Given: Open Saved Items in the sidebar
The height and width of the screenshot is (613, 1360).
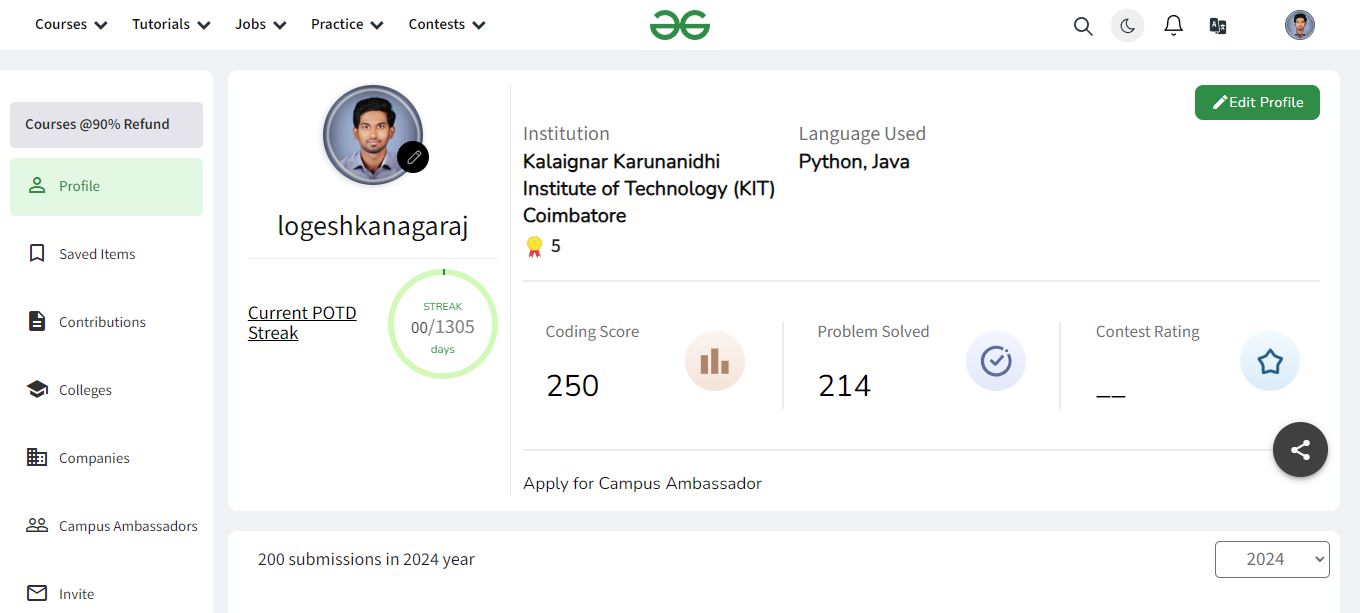Looking at the screenshot, I should 106,254.
